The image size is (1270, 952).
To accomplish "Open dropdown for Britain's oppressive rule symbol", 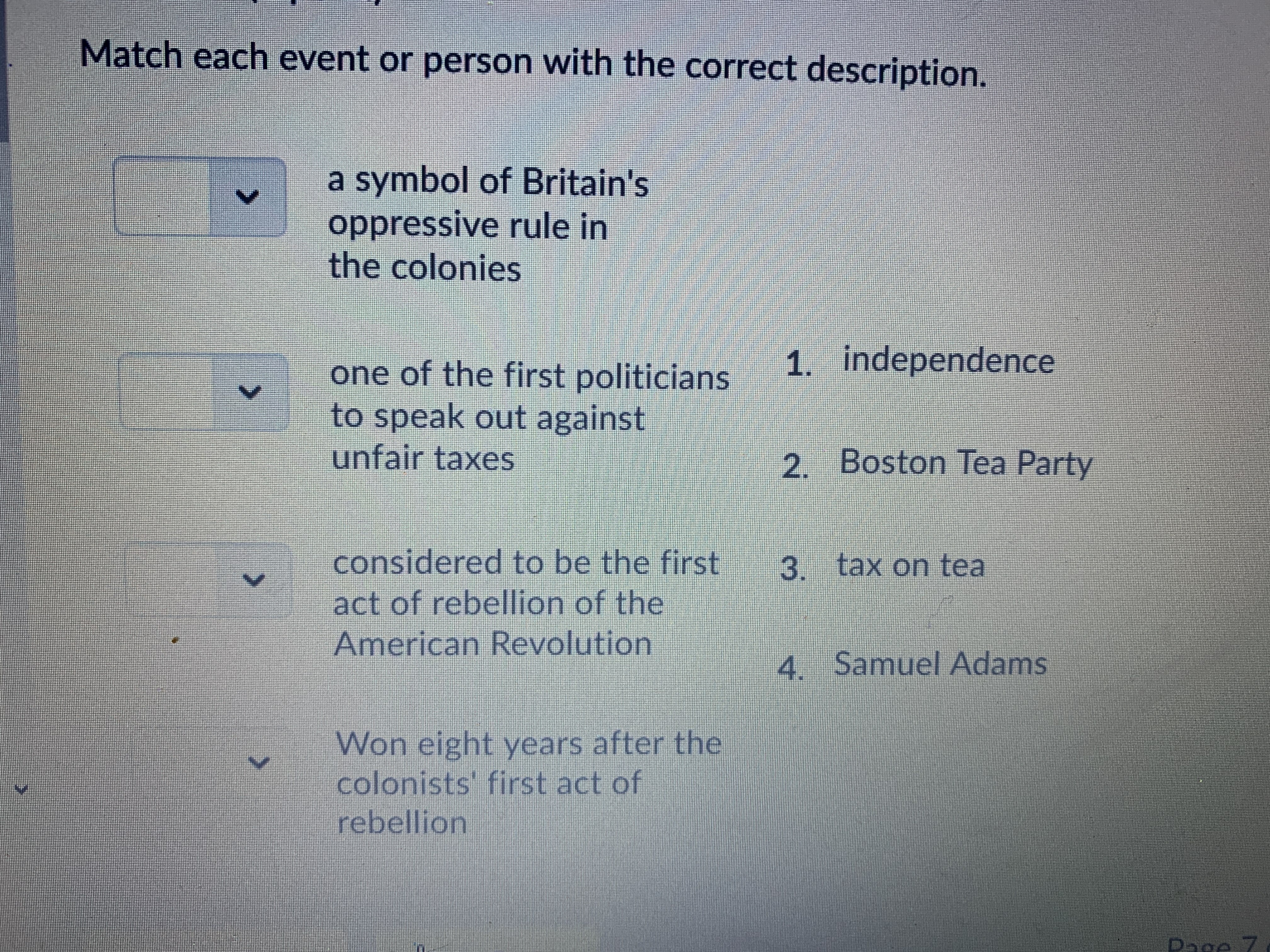I will 248,197.
